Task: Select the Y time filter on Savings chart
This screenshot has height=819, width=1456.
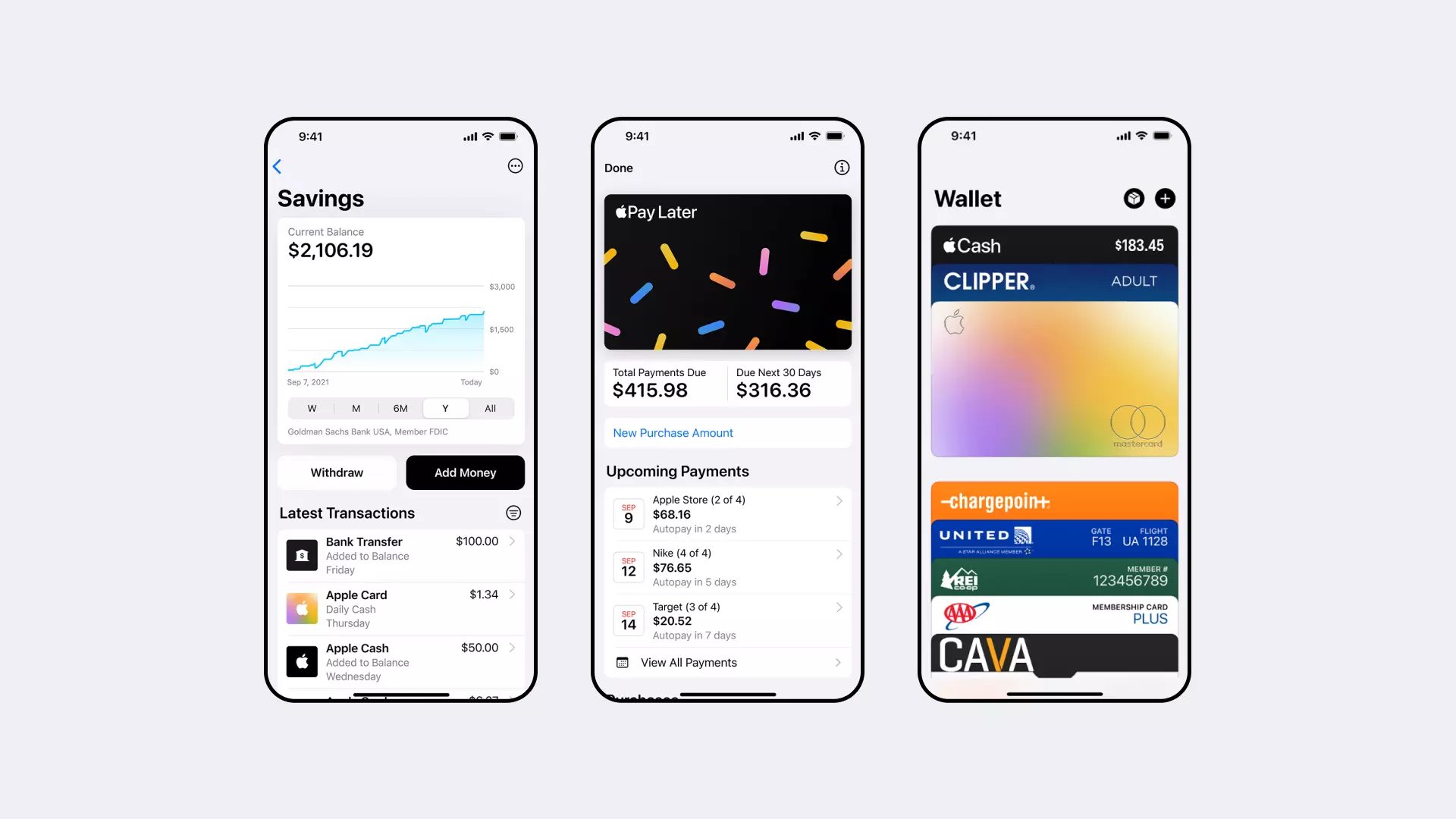Action: [x=445, y=408]
